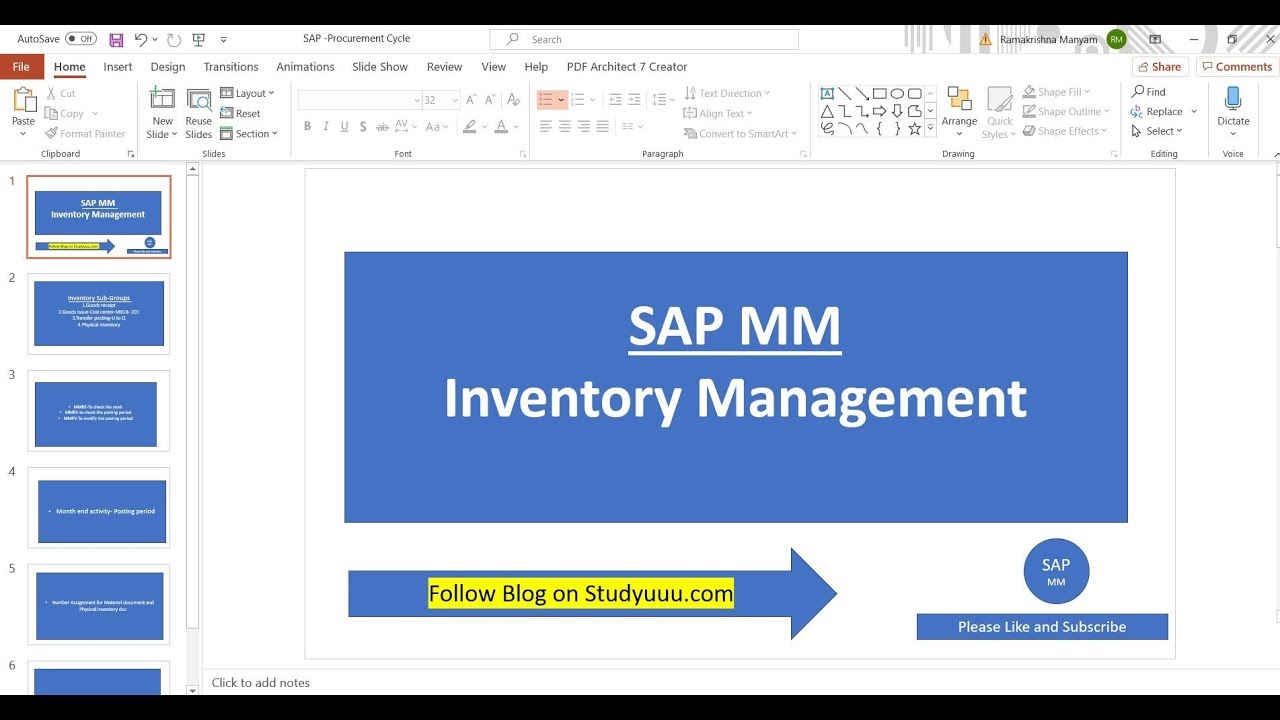Open Select dropdown in Editing
The height and width of the screenshot is (720, 1280).
1158,131
